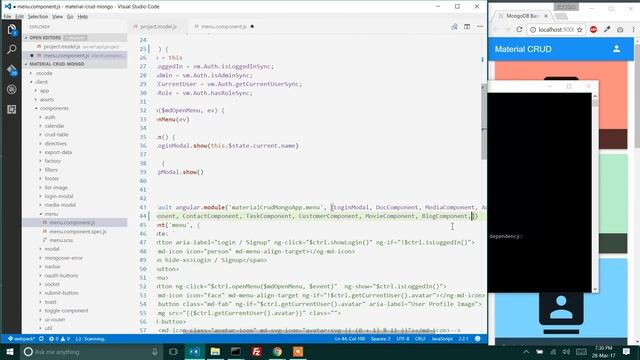Expand the app folder
The height and width of the screenshot is (360, 640).
pos(44,91)
